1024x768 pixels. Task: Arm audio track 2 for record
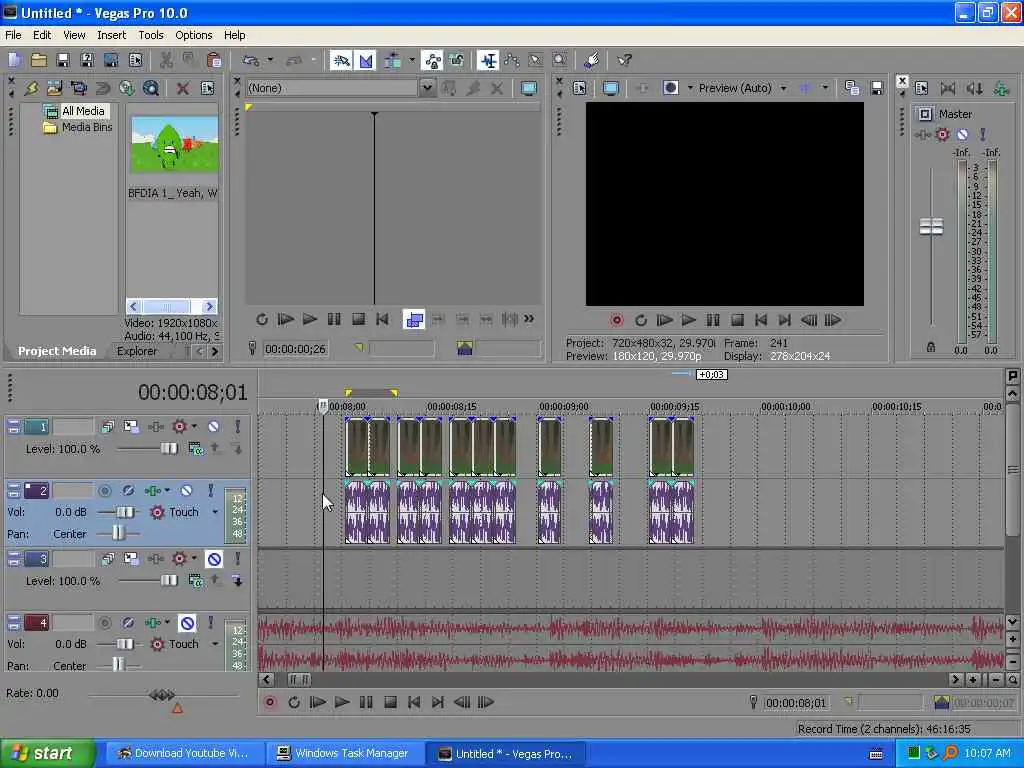point(104,490)
